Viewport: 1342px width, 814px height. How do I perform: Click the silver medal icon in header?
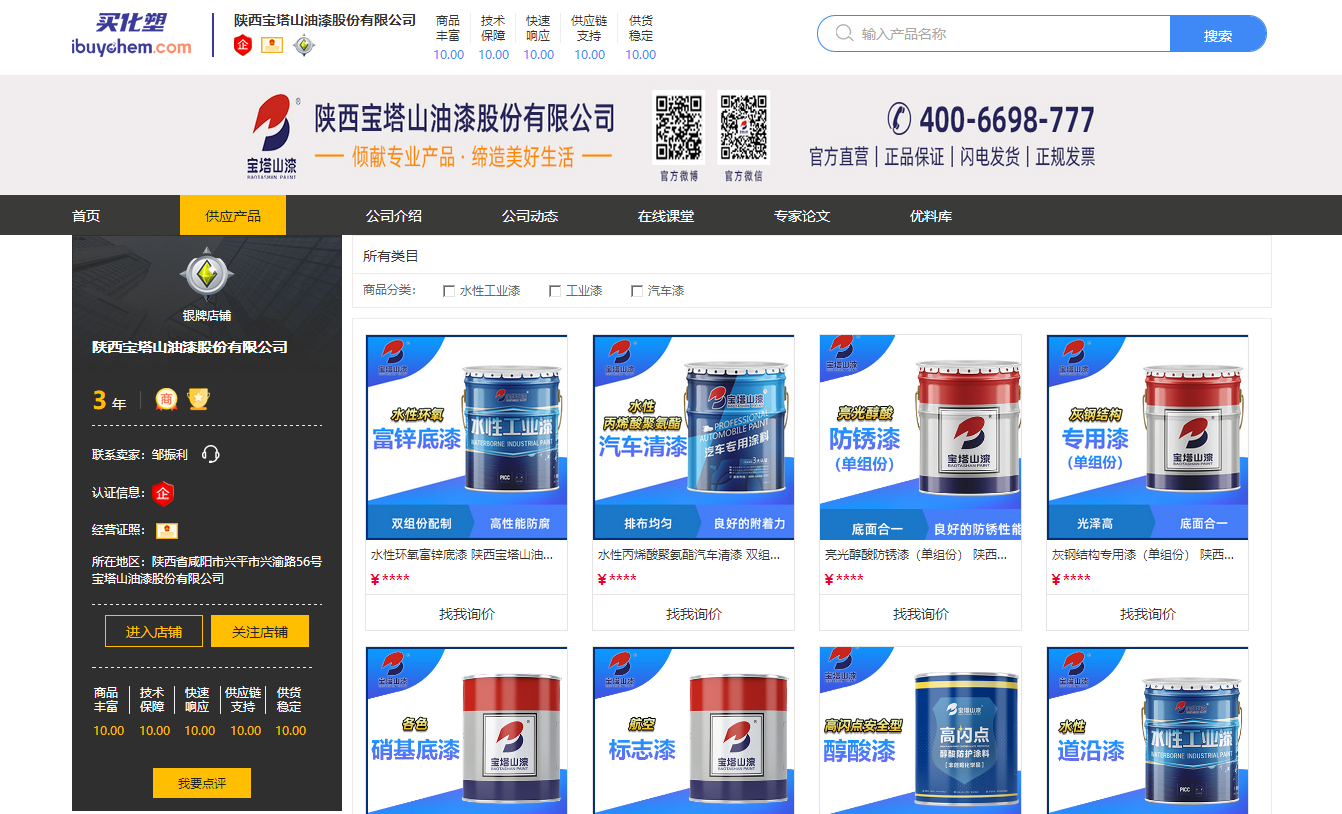(x=304, y=45)
